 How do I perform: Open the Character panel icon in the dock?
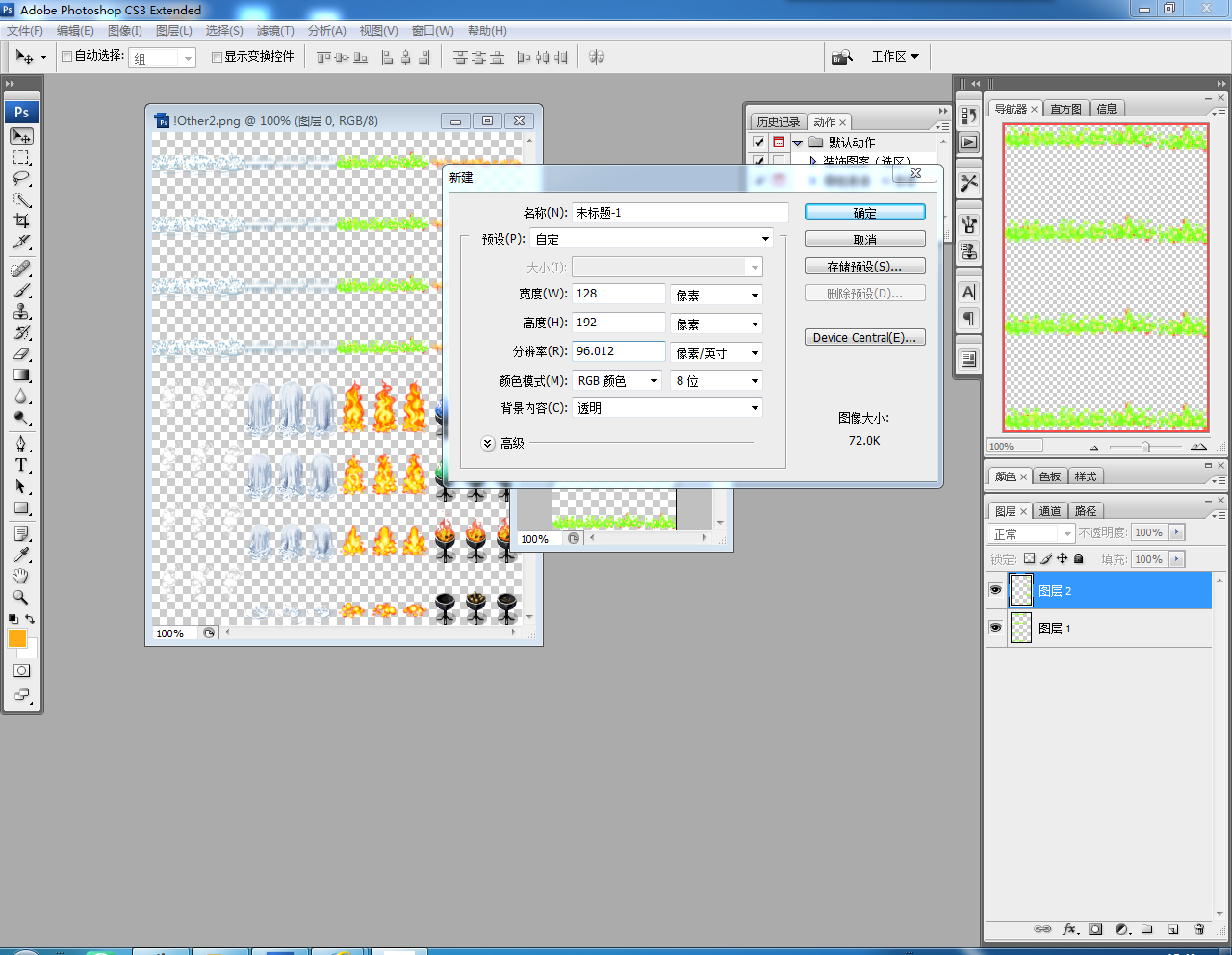click(x=969, y=292)
